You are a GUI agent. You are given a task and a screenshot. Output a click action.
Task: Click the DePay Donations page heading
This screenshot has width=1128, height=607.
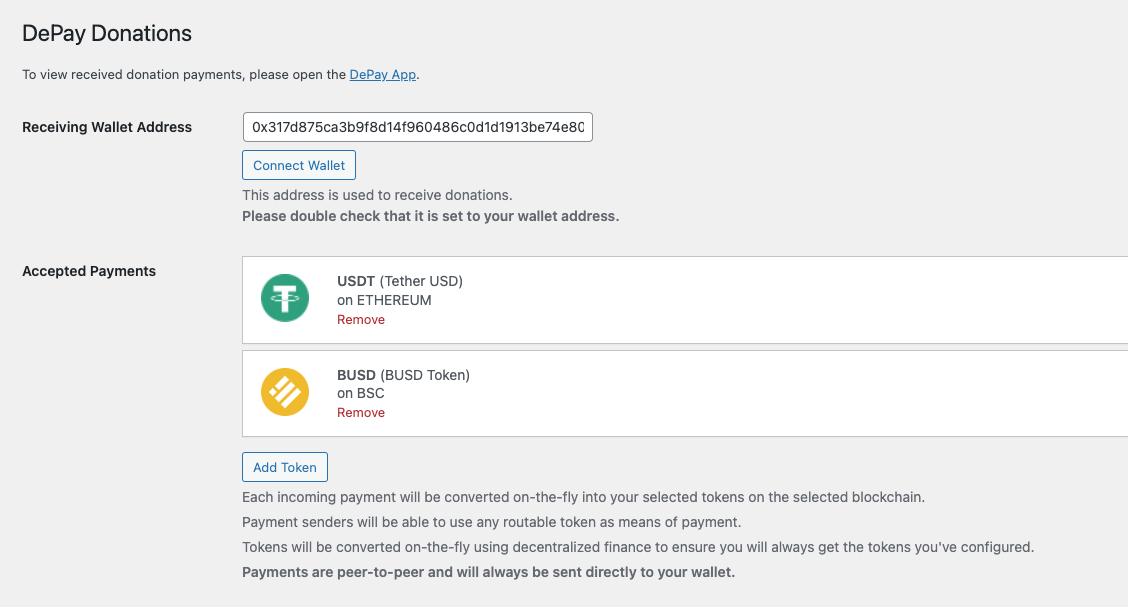107,33
